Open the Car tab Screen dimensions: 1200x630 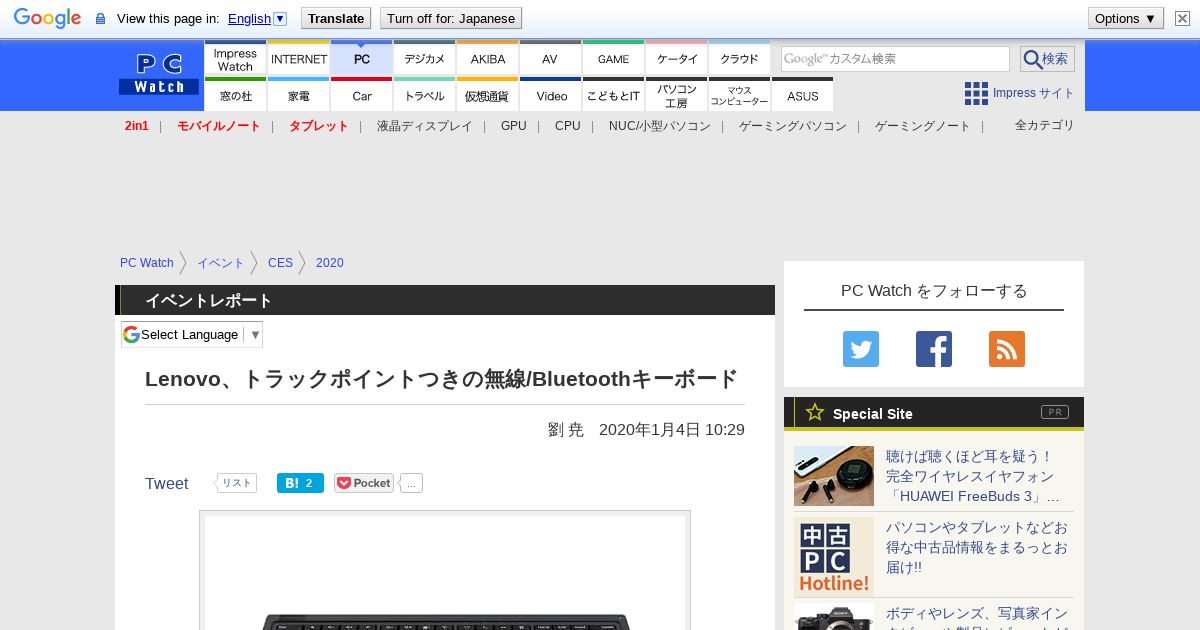[362, 95]
